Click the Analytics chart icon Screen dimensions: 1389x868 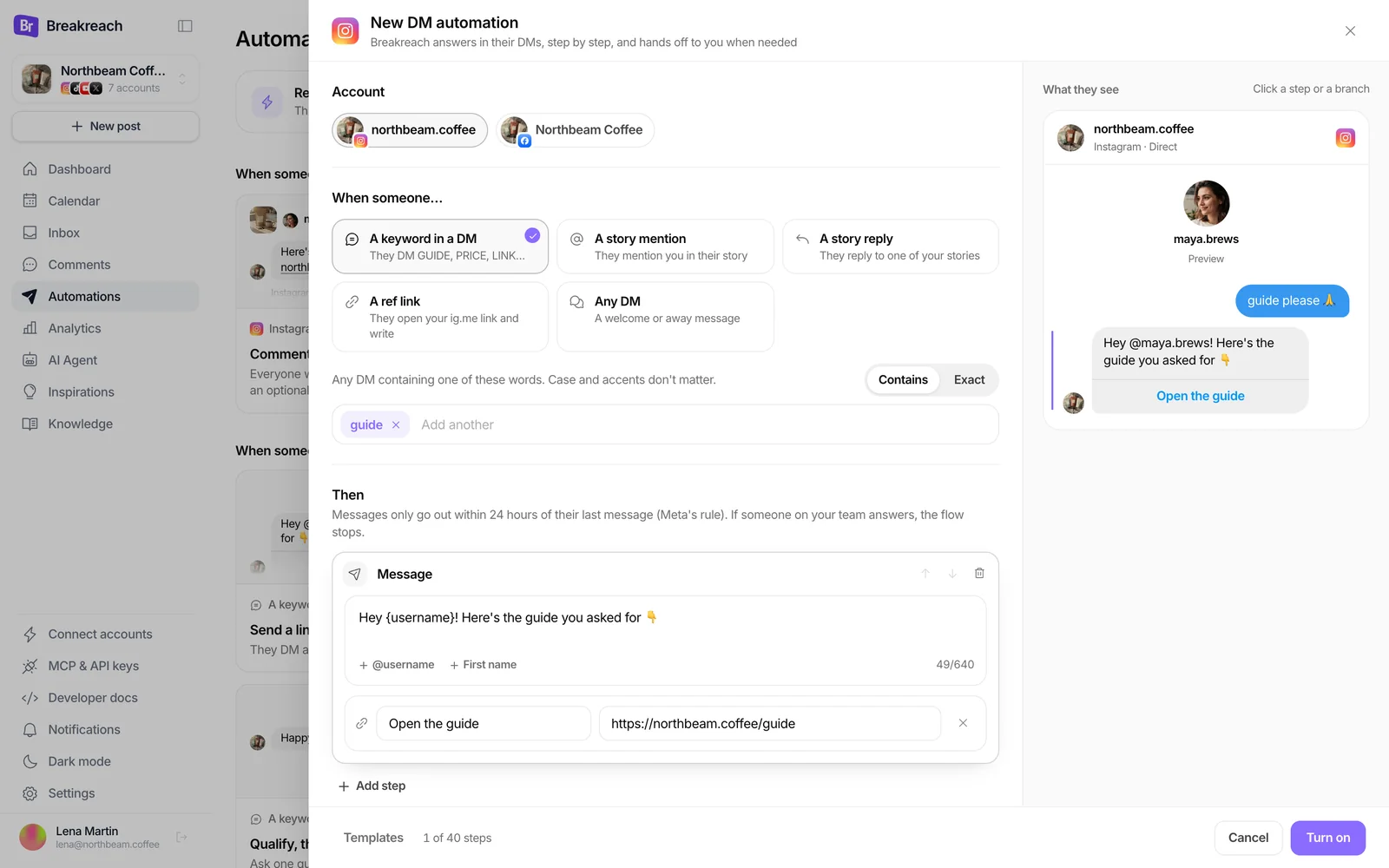click(30, 328)
